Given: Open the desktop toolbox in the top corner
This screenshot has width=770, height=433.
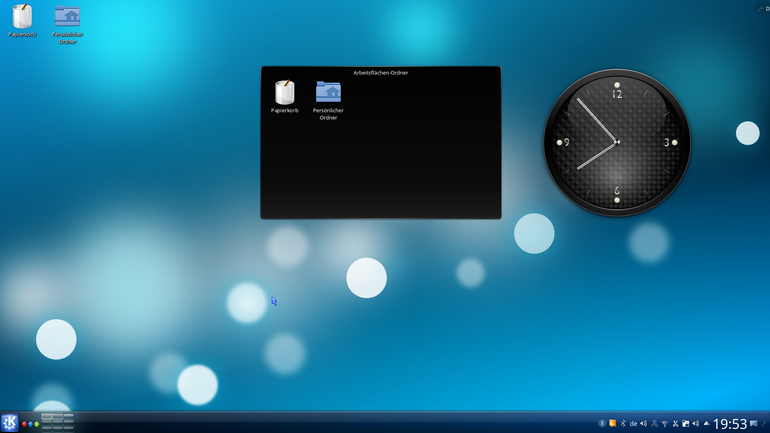Looking at the screenshot, I should (764, 8).
